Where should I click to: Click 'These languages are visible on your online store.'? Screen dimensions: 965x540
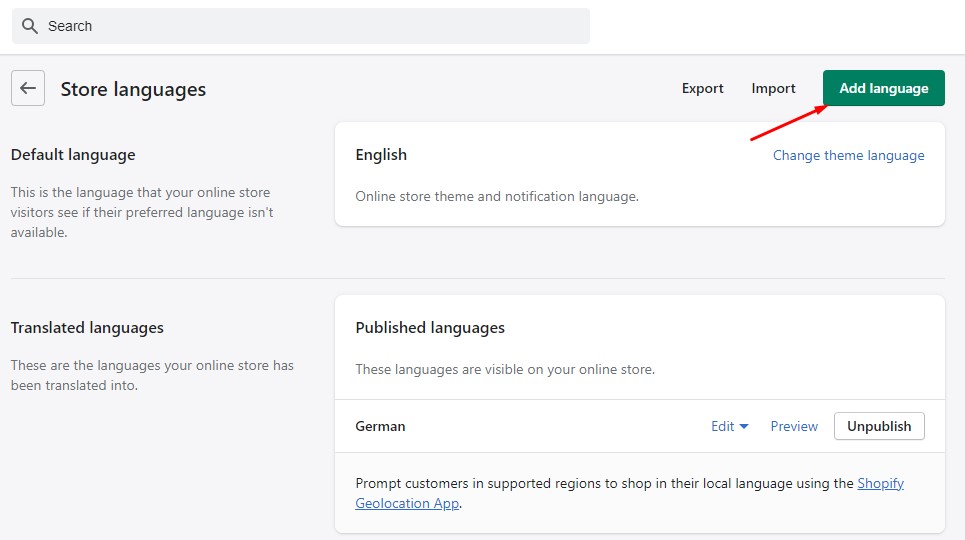click(x=505, y=369)
